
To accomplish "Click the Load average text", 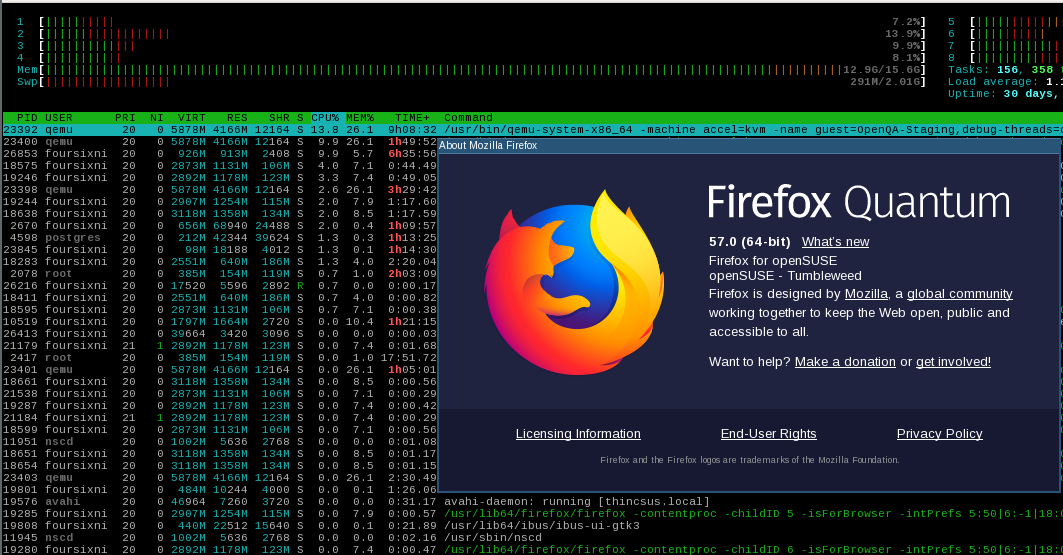I will 1005,82.
